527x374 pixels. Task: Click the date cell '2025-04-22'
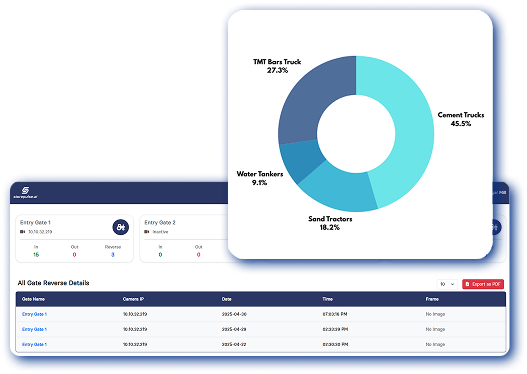[234, 344]
